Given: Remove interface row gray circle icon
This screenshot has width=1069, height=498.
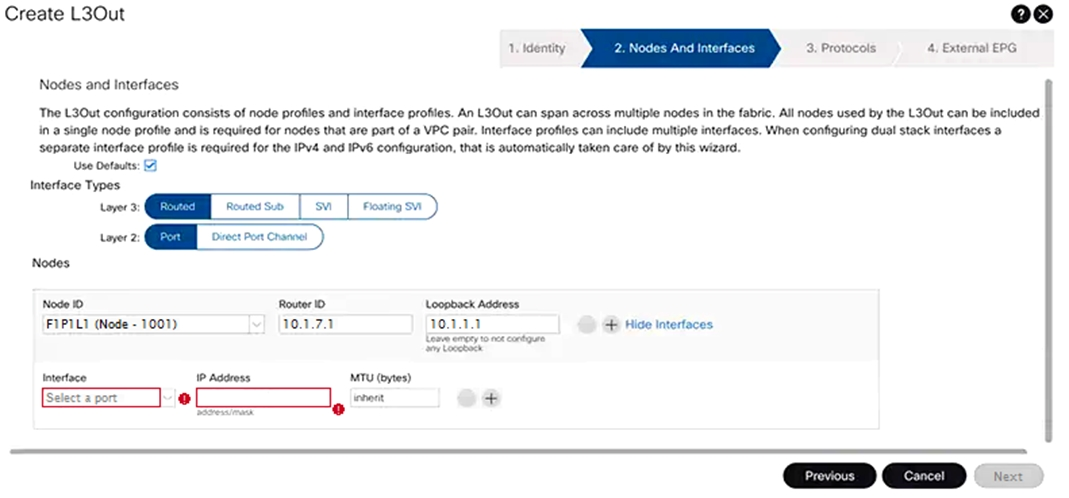Looking at the screenshot, I should (466, 398).
